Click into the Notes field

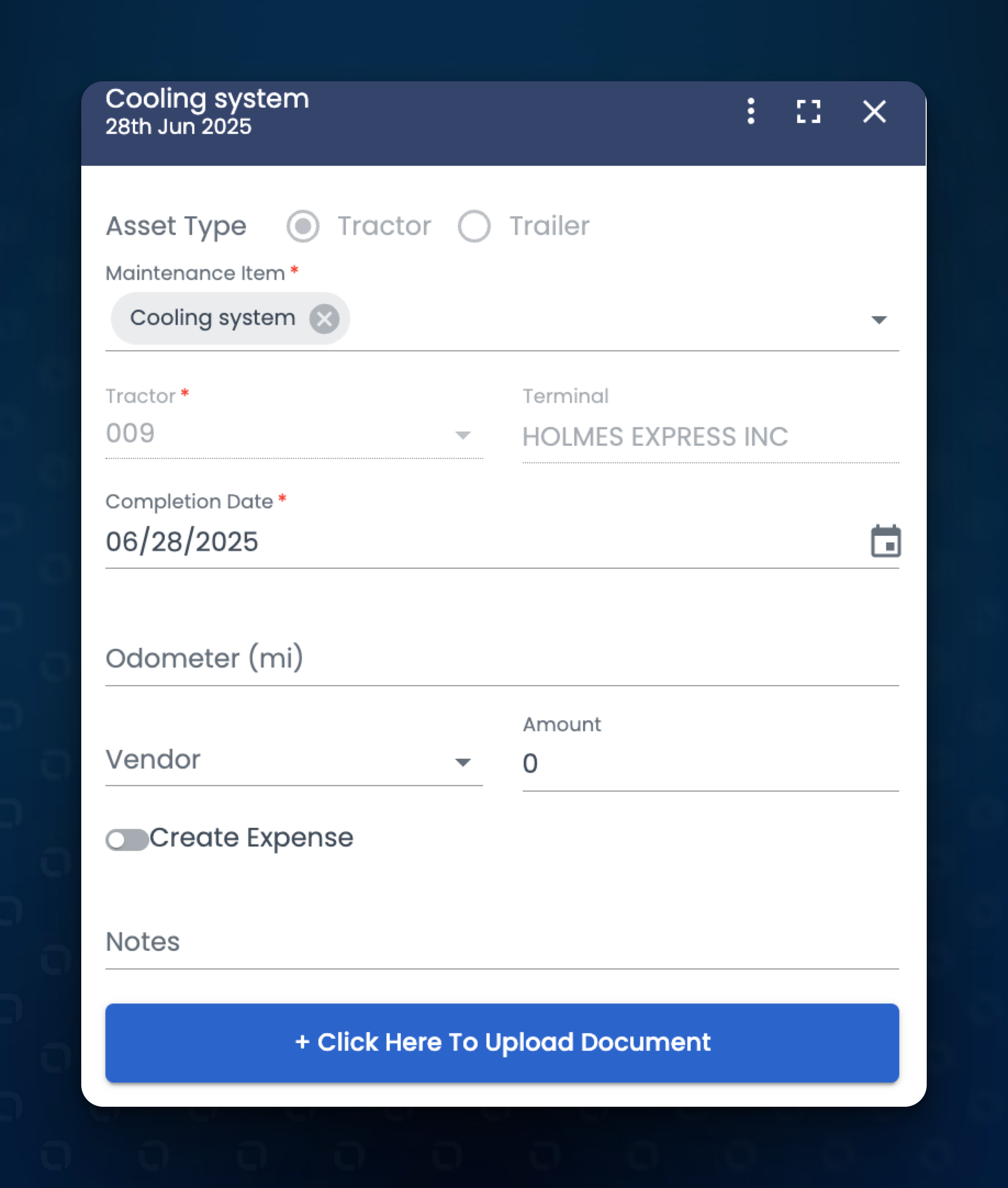click(x=502, y=942)
